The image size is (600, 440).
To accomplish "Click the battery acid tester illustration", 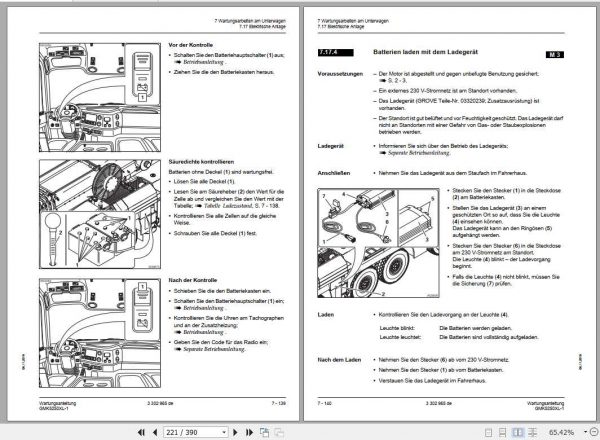I will 100,214.
